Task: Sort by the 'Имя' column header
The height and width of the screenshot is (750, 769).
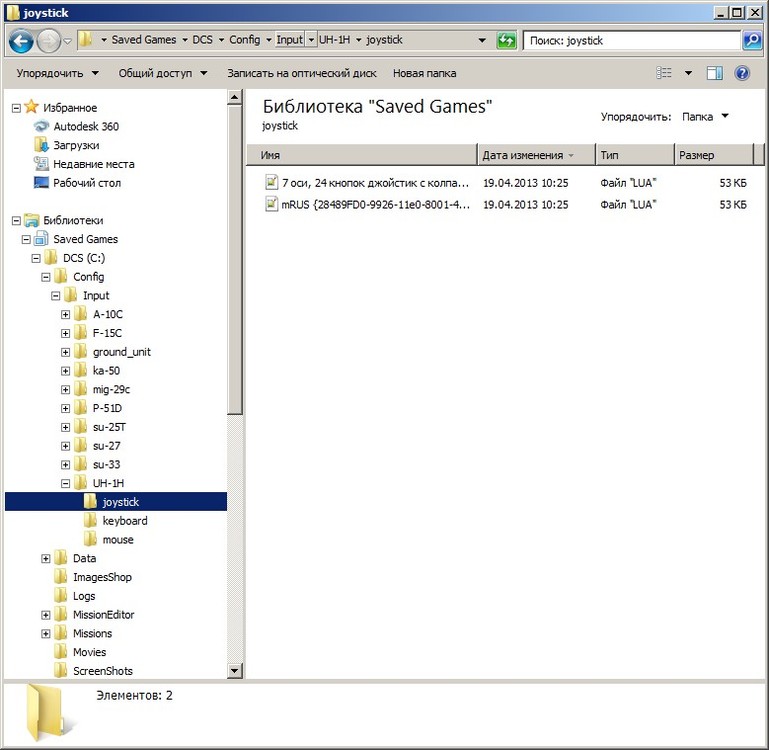Action: coord(362,155)
